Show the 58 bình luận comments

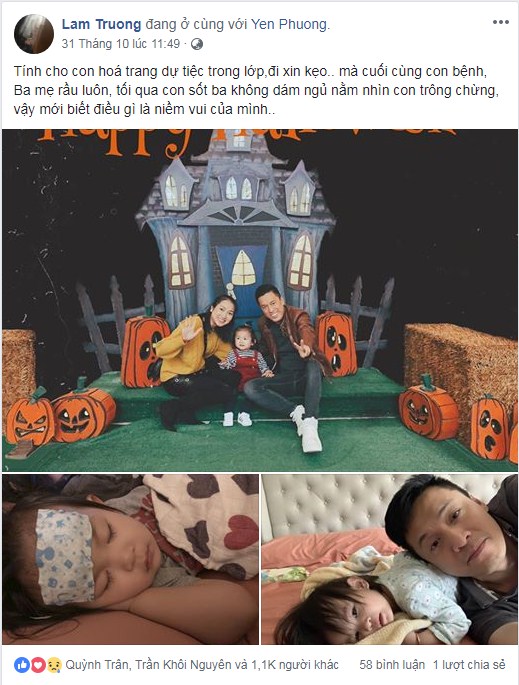392,665
